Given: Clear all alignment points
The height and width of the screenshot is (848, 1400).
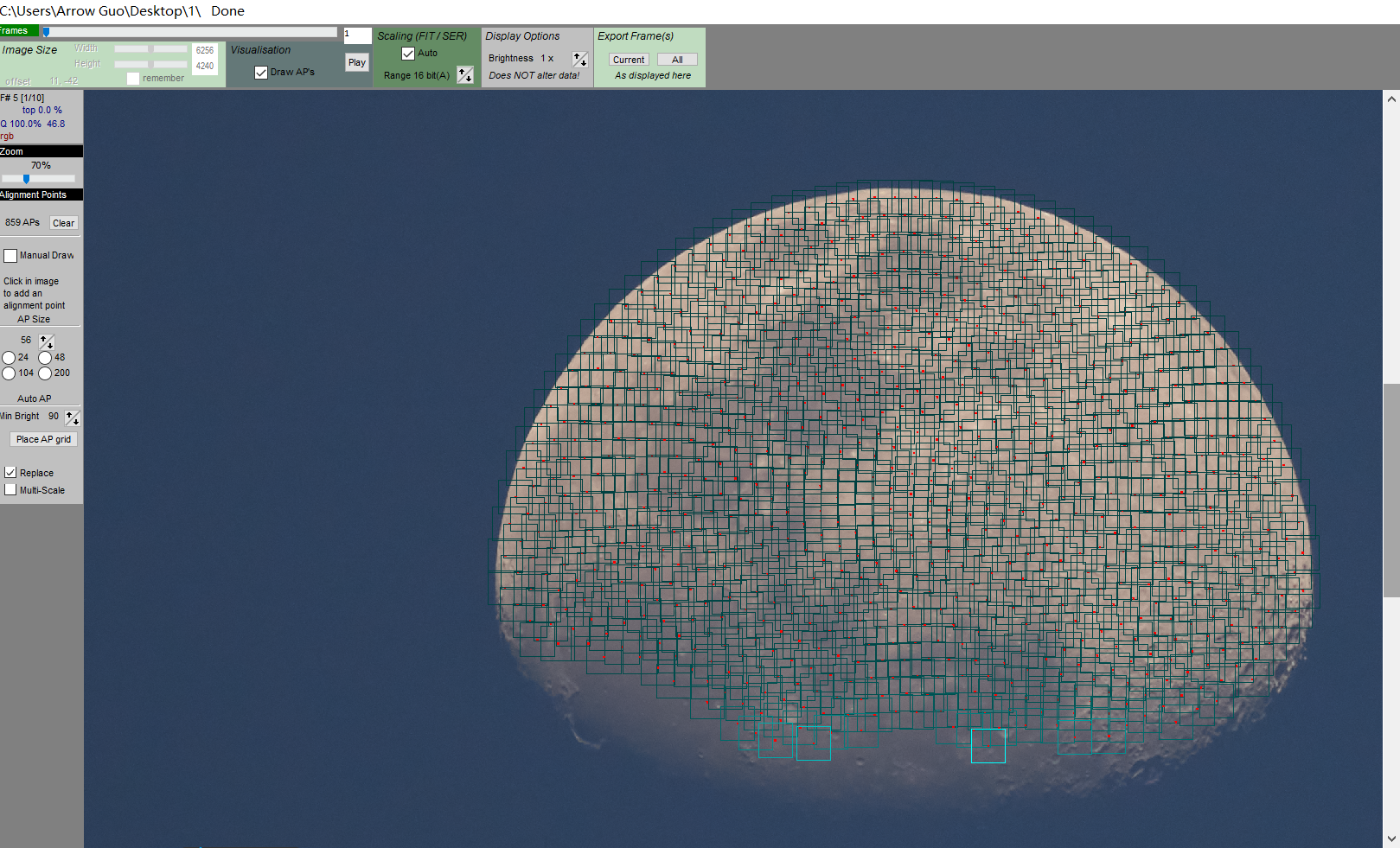Looking at the screenshot, I should pos(63,223).
